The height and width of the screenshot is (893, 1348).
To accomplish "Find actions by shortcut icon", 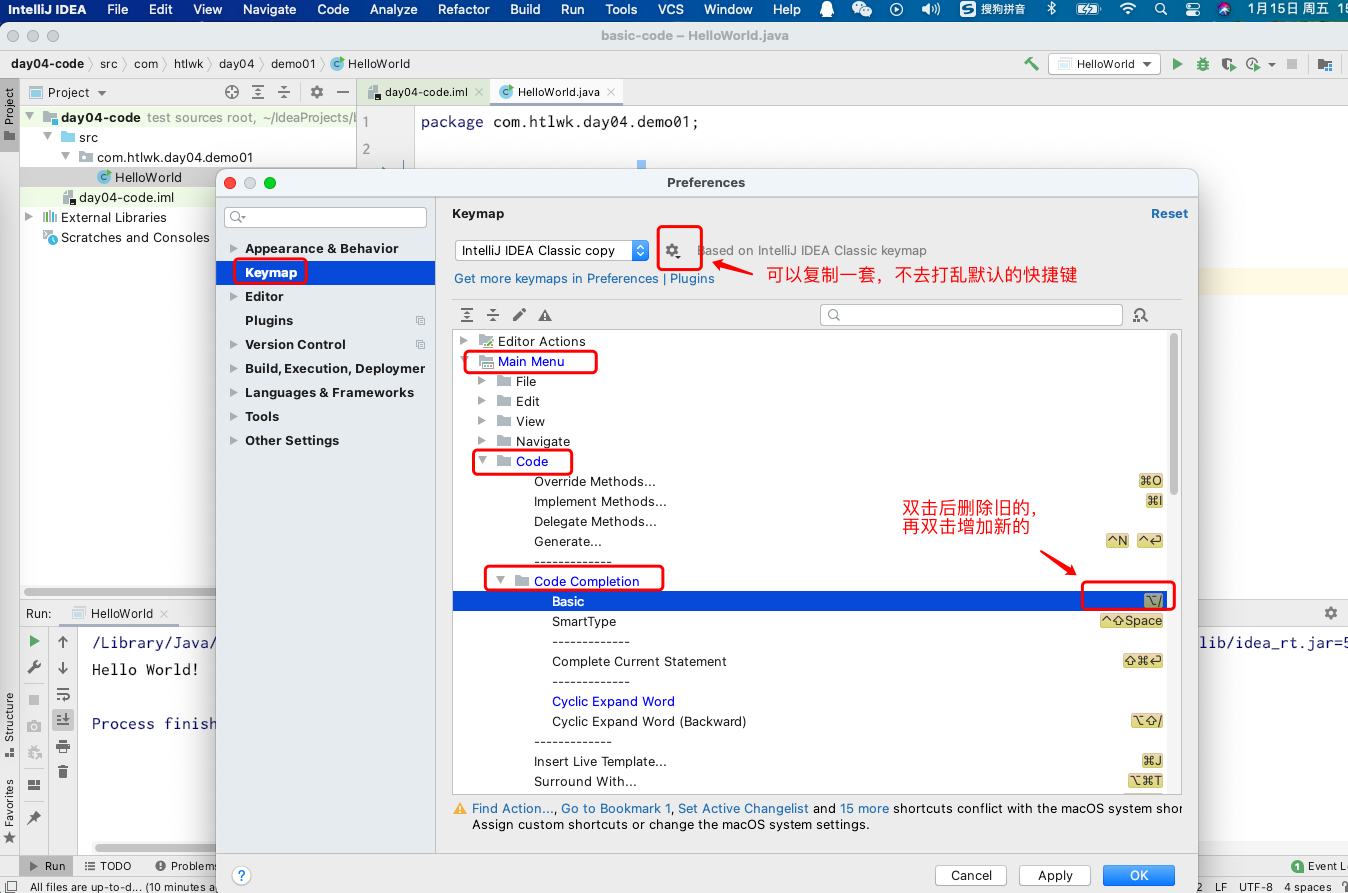I will [x=1140, y=315].
